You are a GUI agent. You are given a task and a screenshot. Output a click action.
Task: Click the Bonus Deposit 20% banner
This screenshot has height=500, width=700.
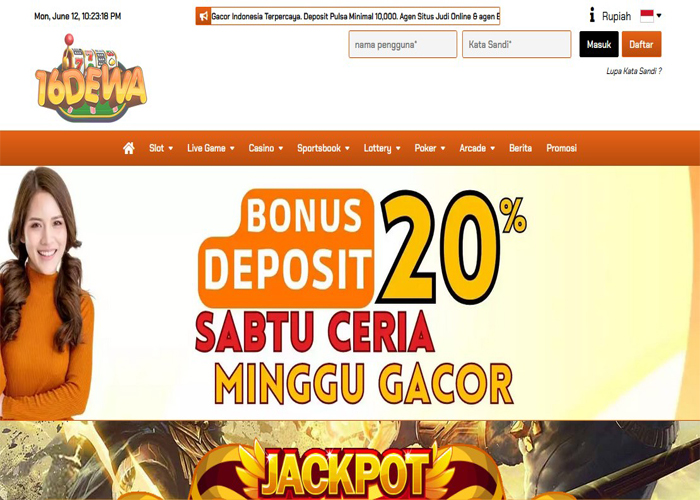point(350,293)
